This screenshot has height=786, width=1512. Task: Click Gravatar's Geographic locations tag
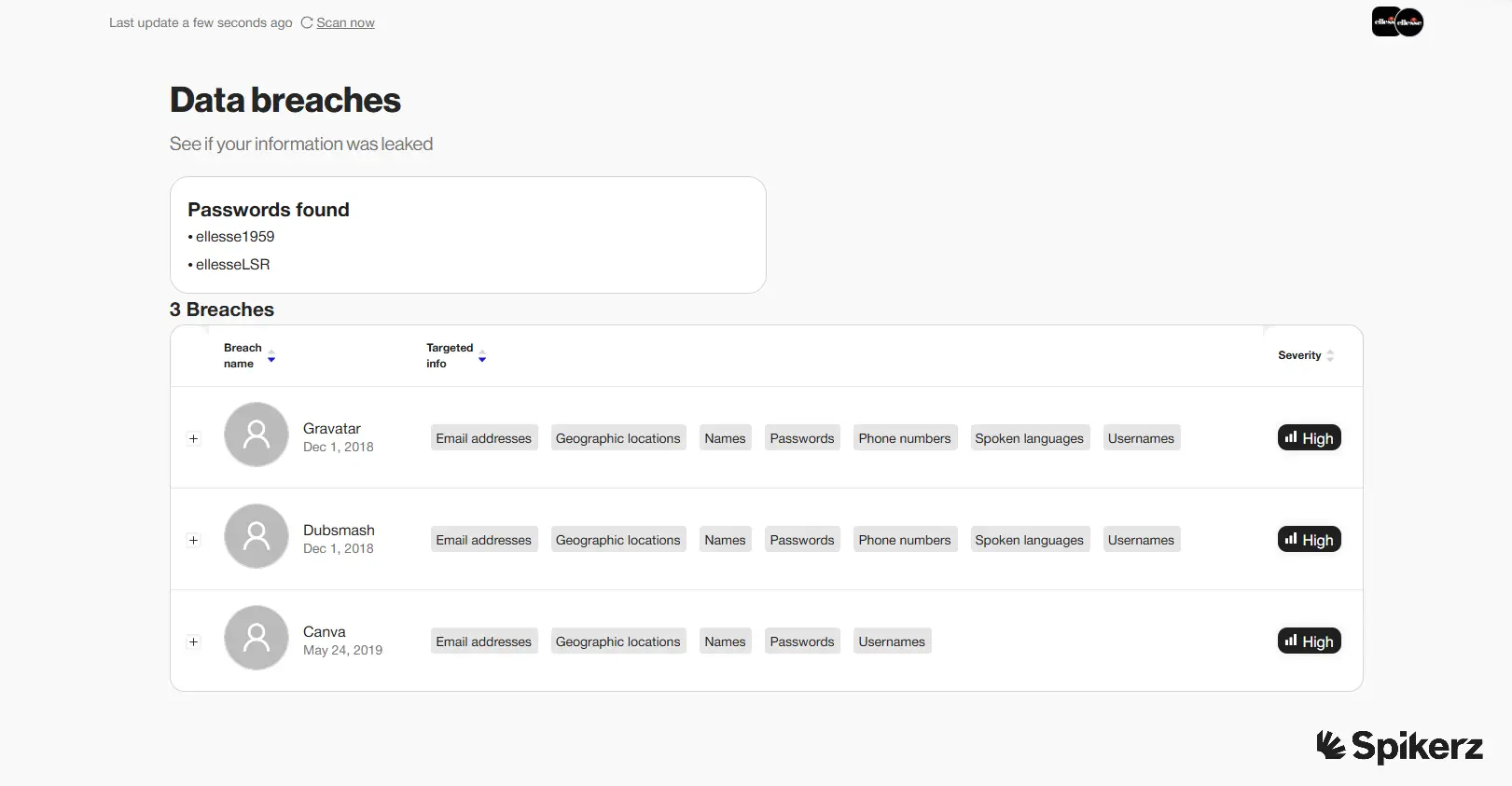(x=618, y=438)
